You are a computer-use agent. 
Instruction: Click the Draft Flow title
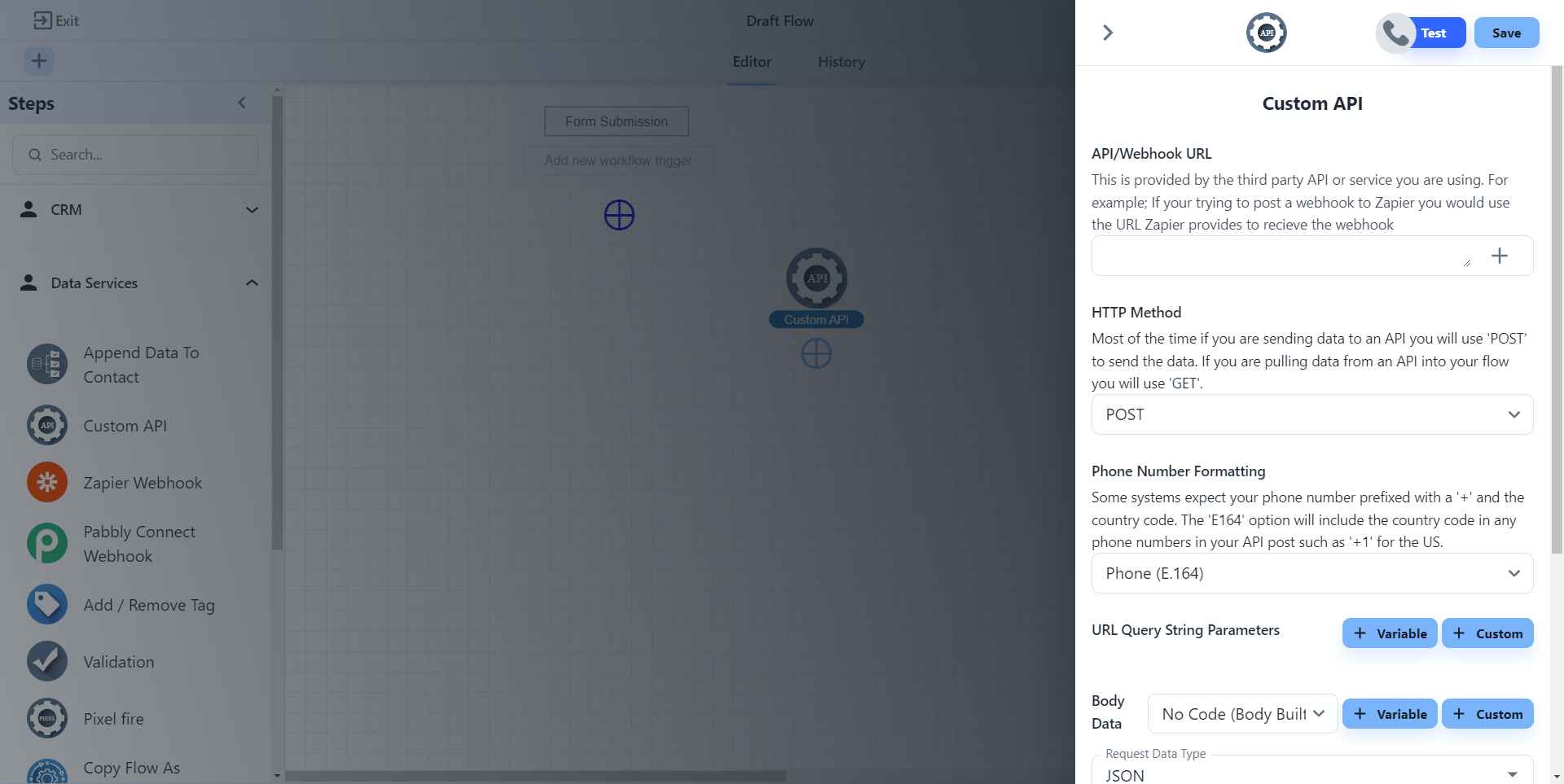(x=780, y=21)
